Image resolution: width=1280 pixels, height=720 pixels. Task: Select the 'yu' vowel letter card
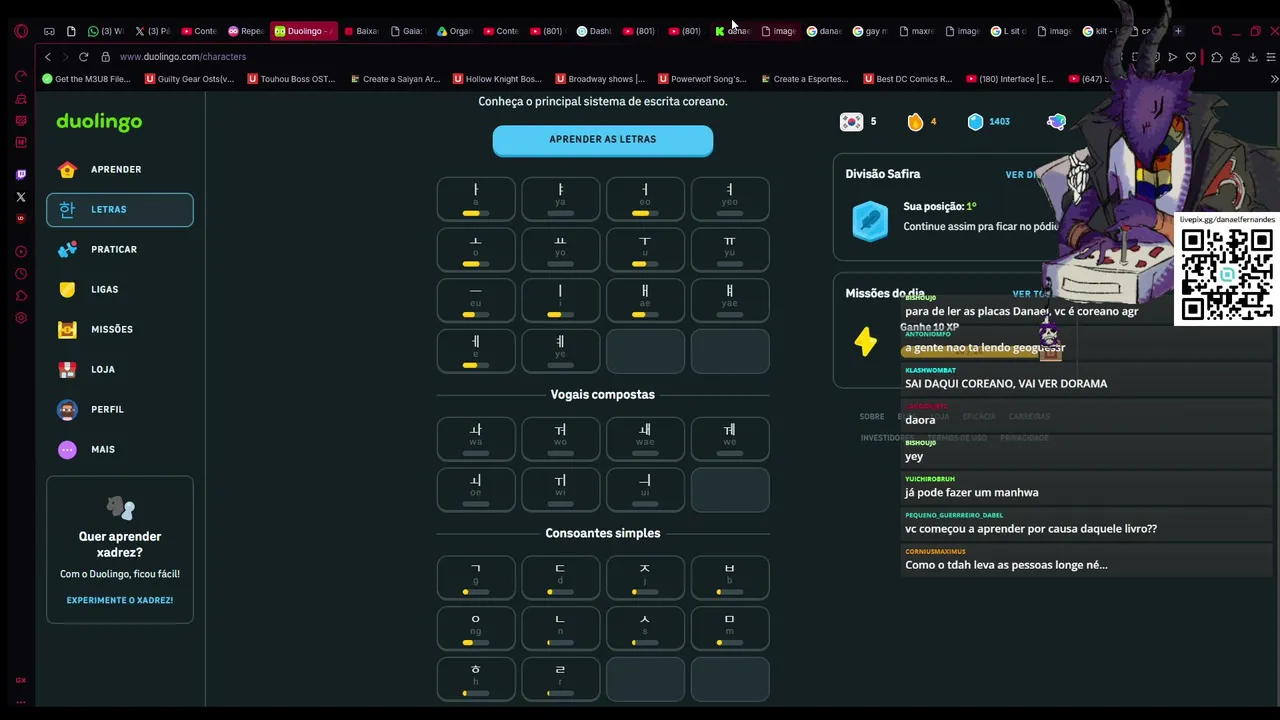730,250
